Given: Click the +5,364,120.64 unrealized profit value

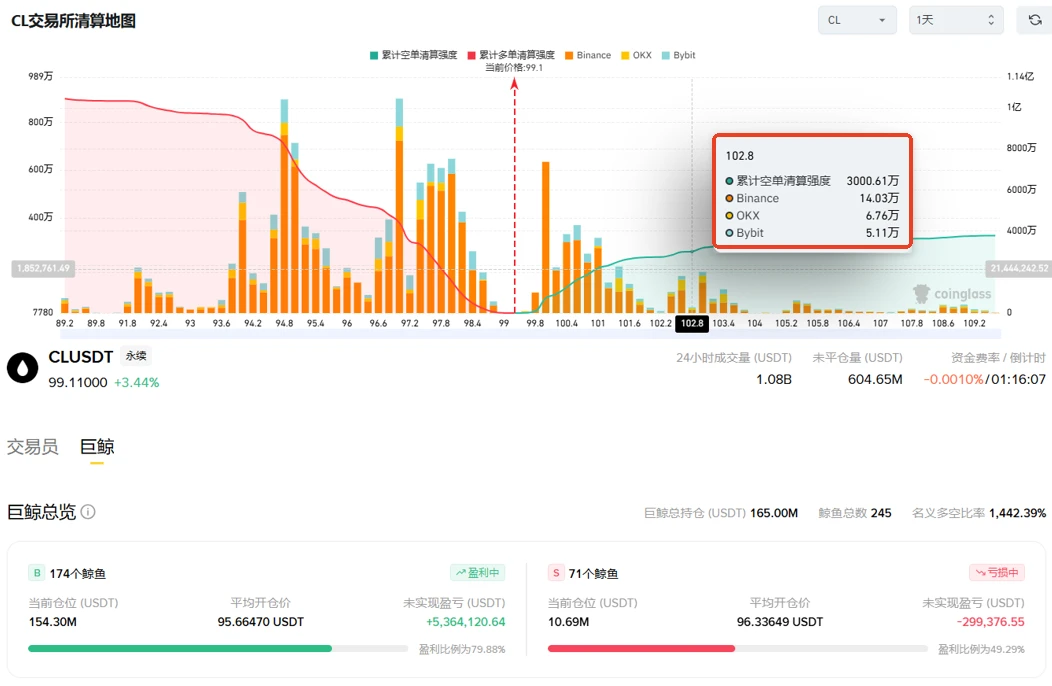Looking at the screenshot, I should coord(466,622).
